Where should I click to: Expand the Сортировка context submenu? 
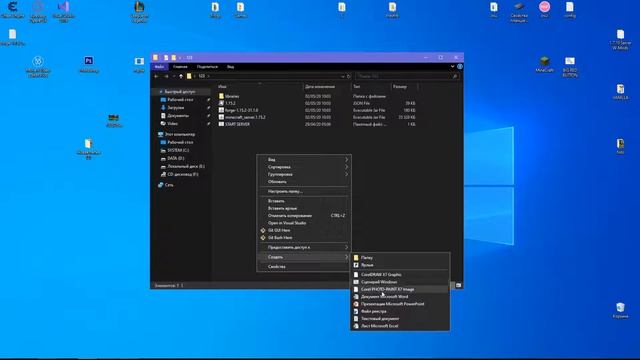(304, 167)
